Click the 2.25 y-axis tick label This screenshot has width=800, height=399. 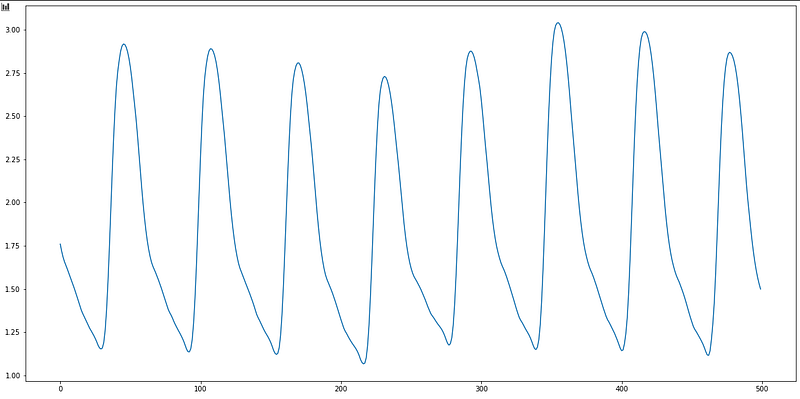[12, 160]
